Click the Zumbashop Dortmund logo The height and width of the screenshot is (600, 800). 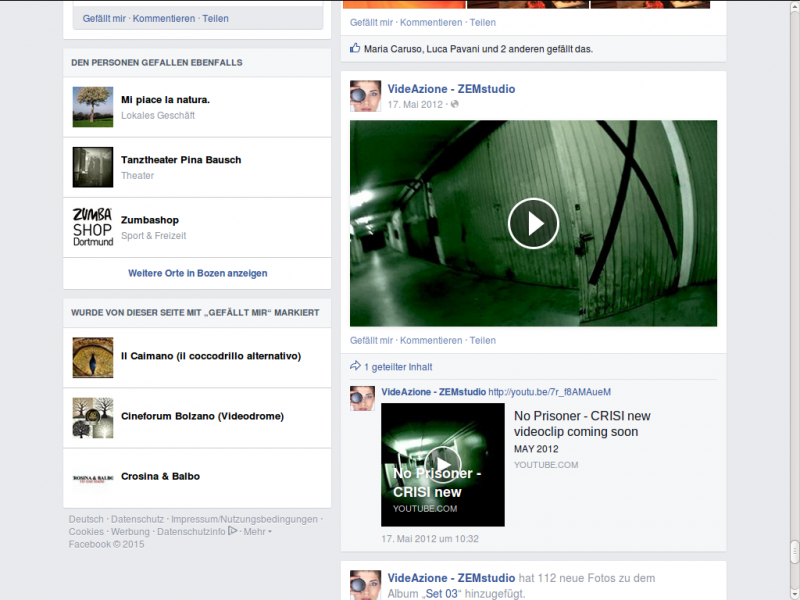(x=93, y=227)
